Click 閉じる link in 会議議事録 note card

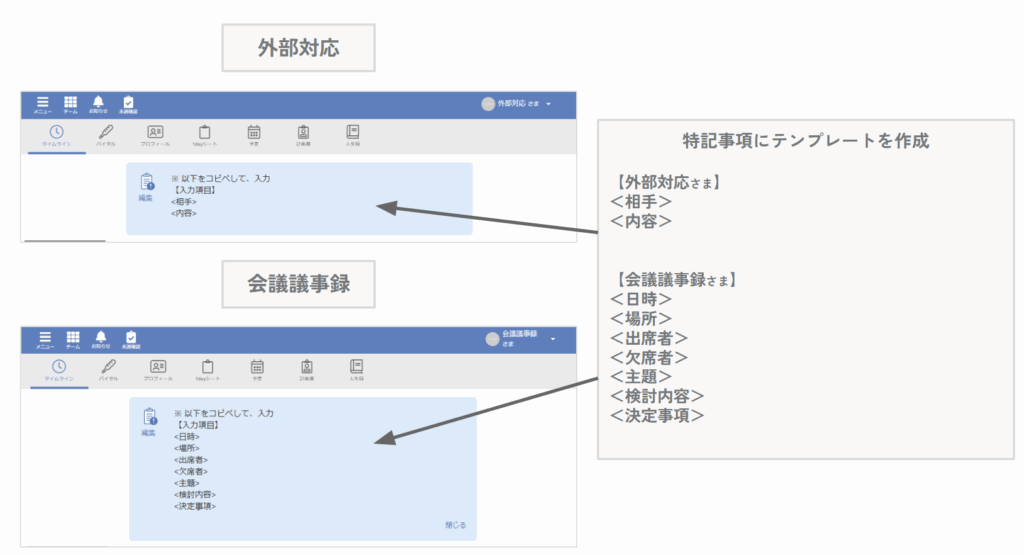[455, 525]
